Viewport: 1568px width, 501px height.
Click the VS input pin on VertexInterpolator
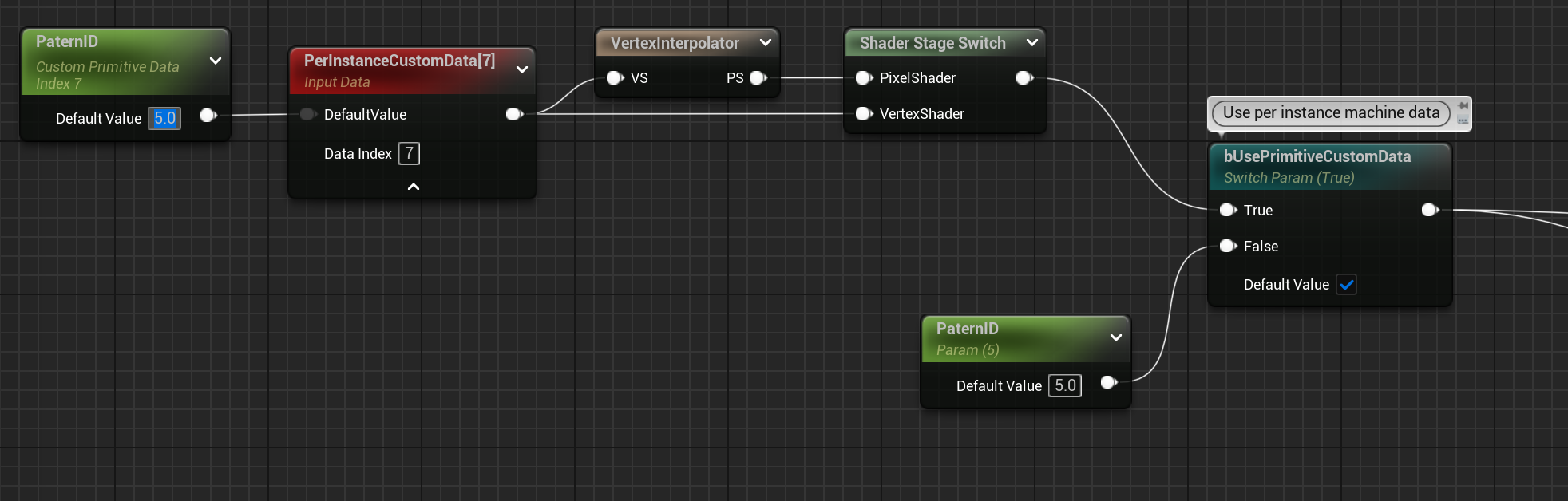[615, 77]
